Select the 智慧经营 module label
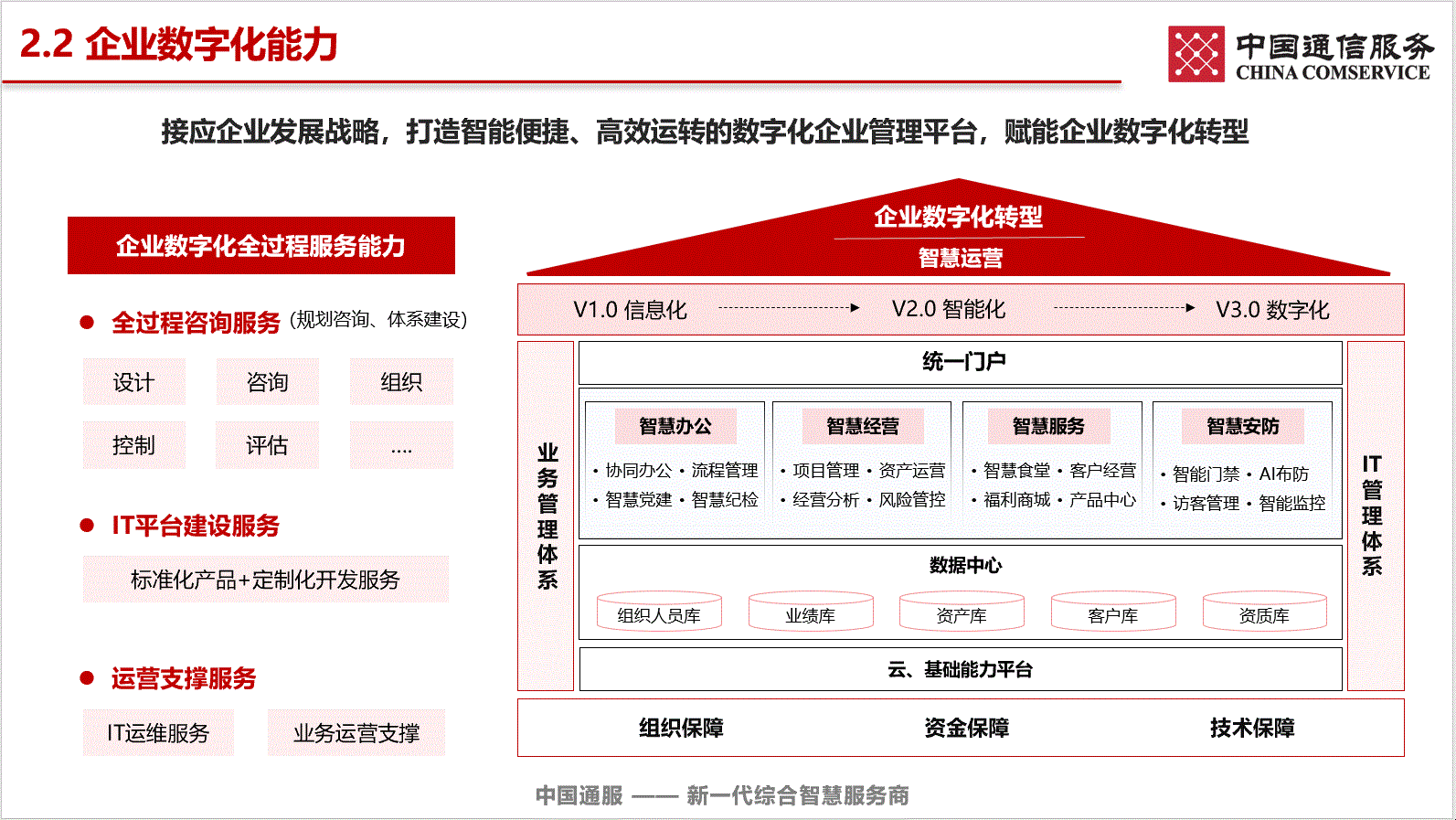 [x=863, y=426]
